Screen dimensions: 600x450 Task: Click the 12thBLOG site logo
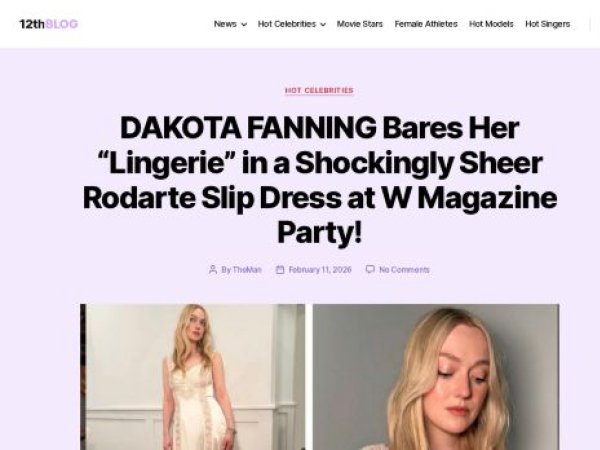(49, 24)
